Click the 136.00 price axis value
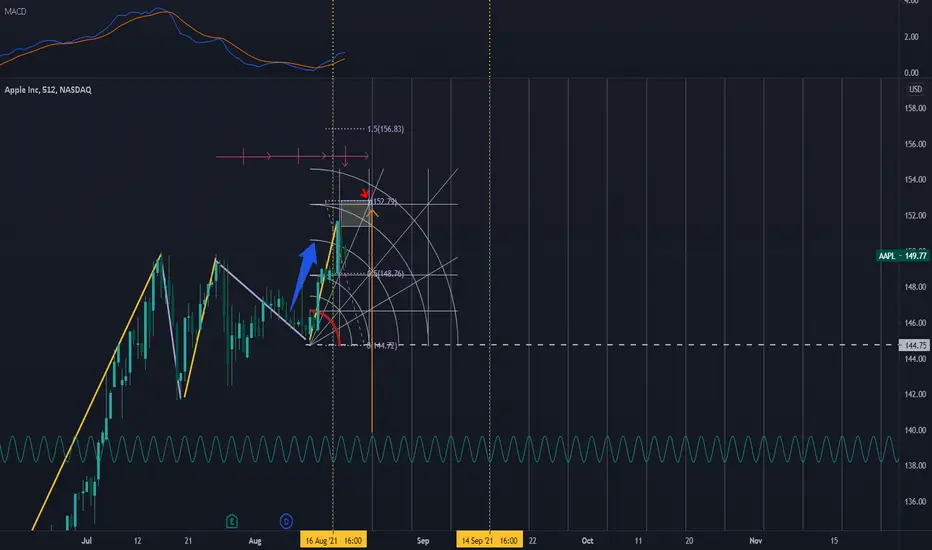The height and width of the screenshot is (550, 932). [915, 501]
